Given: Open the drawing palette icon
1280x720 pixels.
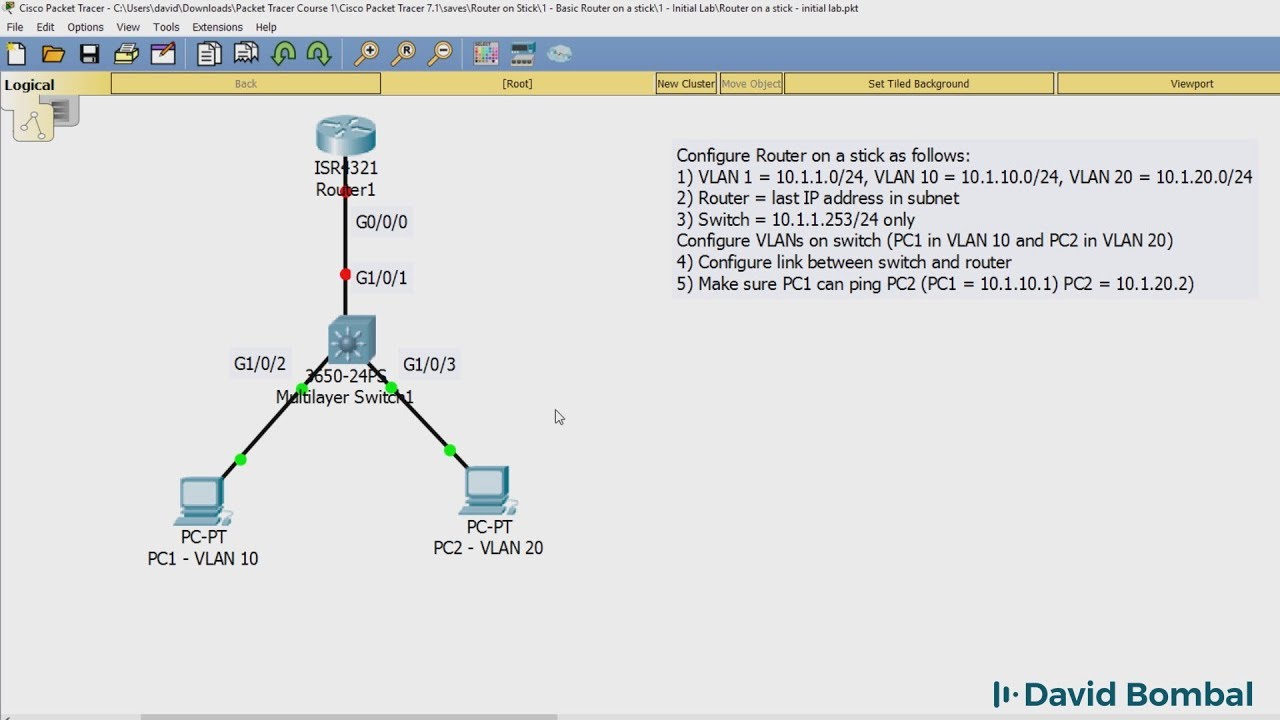Looking at the screenshot, I should click(x=486, y=54).
